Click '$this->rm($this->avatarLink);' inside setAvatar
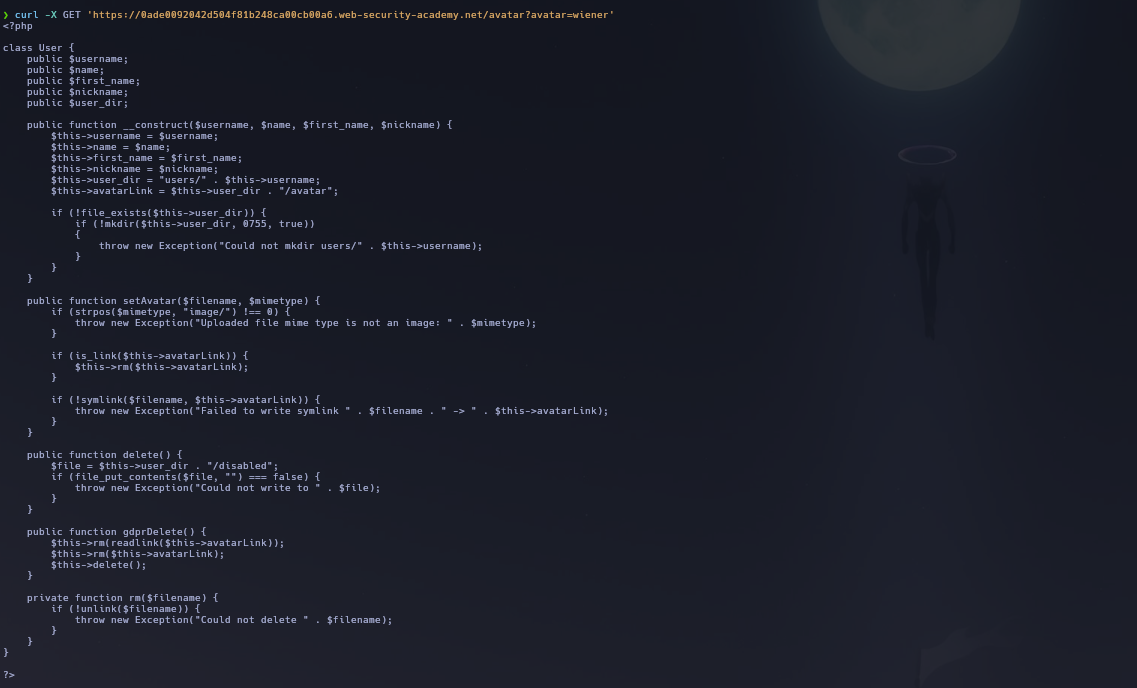 (162, 367)
